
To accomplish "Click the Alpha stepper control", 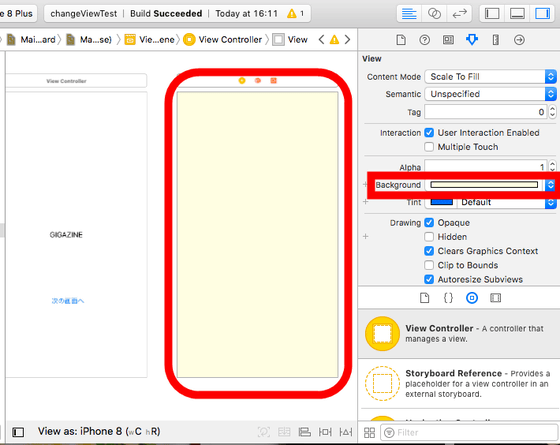I will (552, 166).
